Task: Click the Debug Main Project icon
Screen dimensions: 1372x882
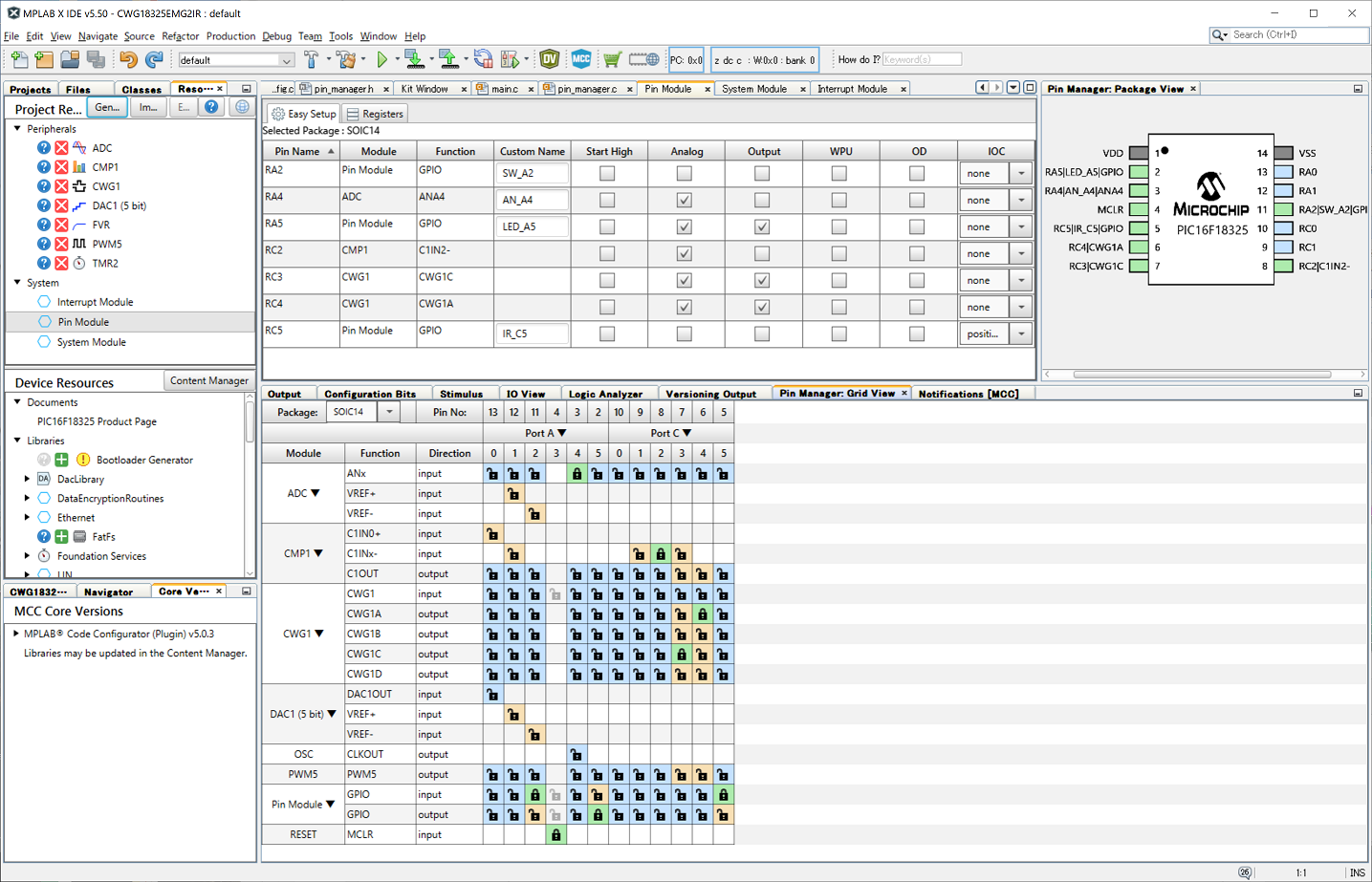Action: 510,59
